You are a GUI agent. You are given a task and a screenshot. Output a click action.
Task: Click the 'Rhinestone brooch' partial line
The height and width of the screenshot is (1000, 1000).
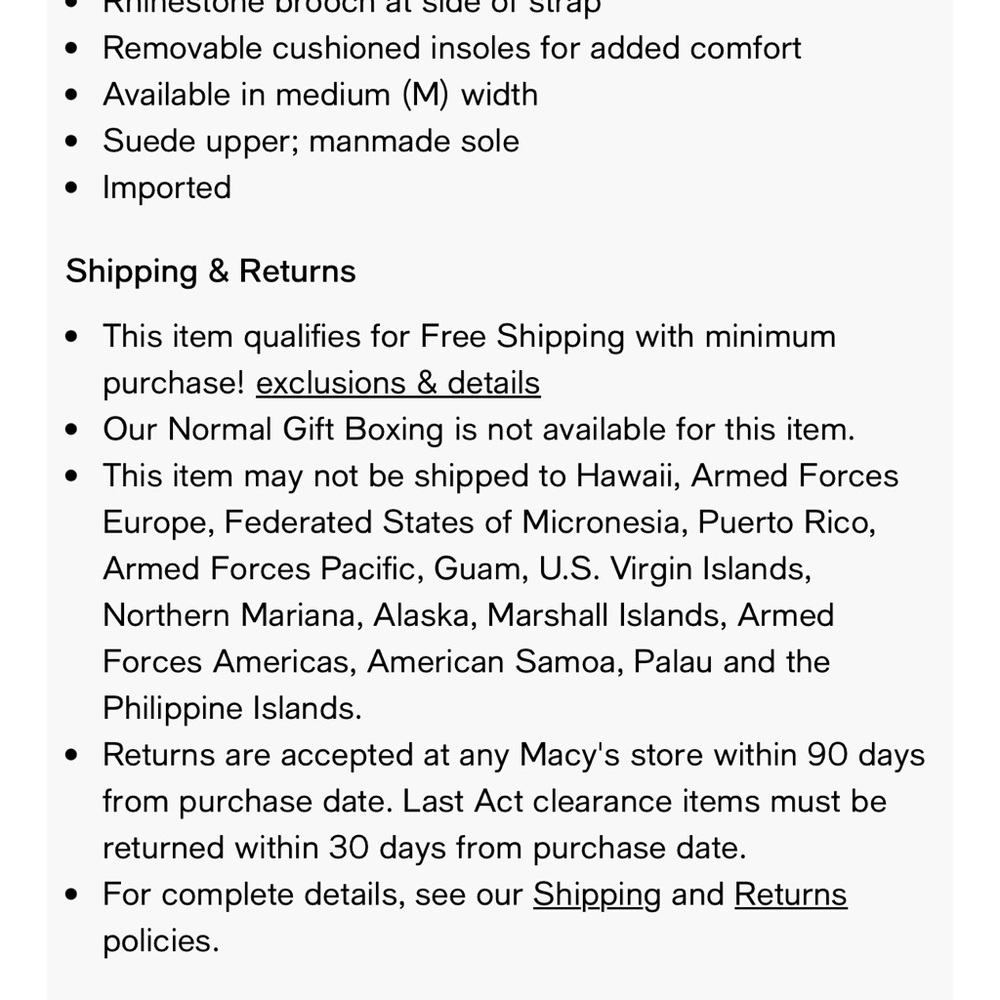[351, 6]
